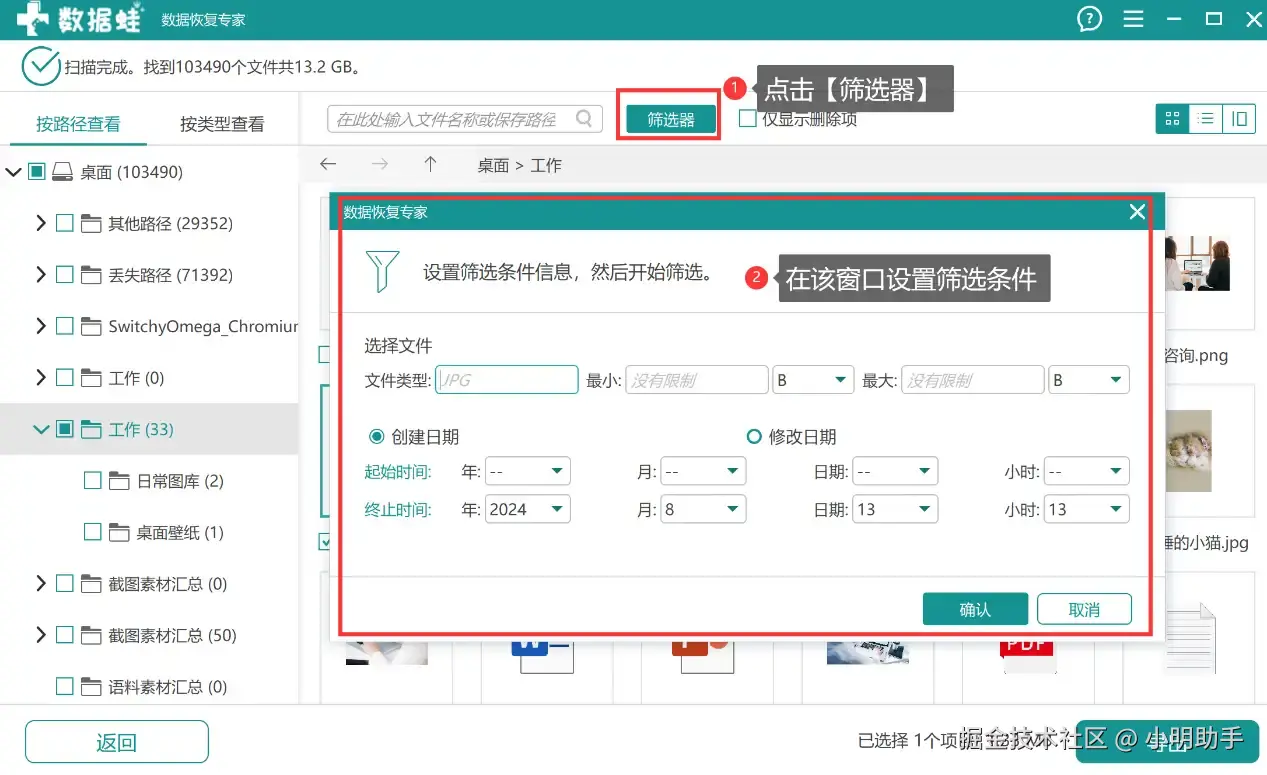Check the 桌面壁纸 (1) checkbox

click(93, 533)
